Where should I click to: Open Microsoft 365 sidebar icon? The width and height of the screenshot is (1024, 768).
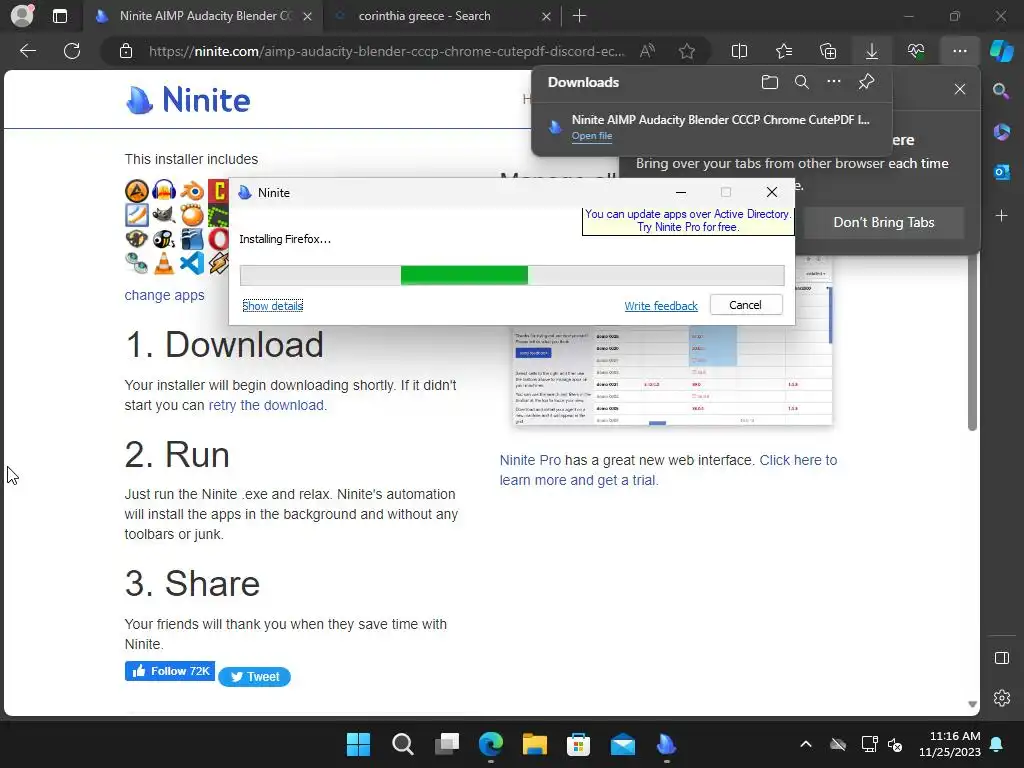coord(1001,132)
